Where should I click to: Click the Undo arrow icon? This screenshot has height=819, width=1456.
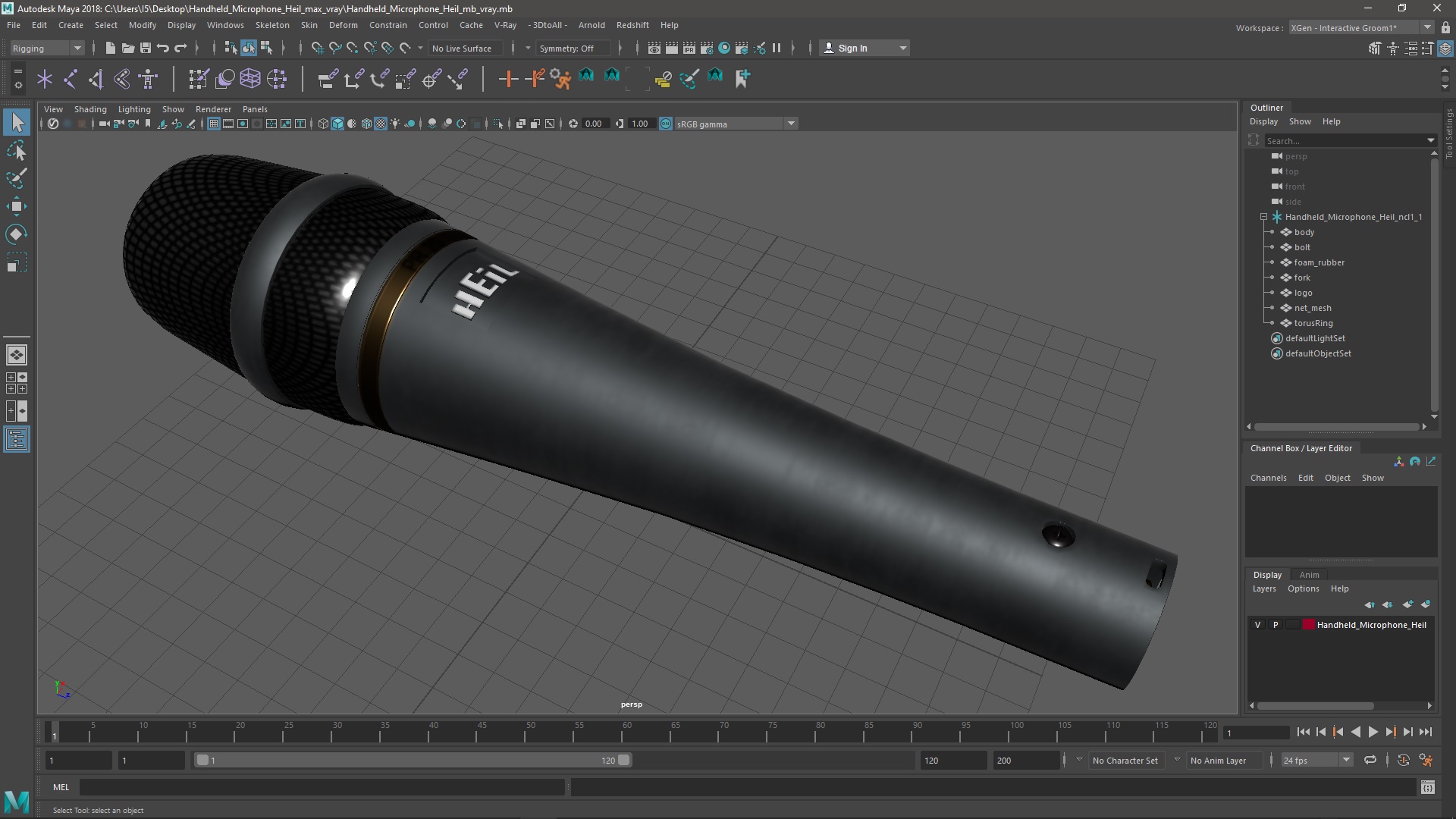click(163, 48)
